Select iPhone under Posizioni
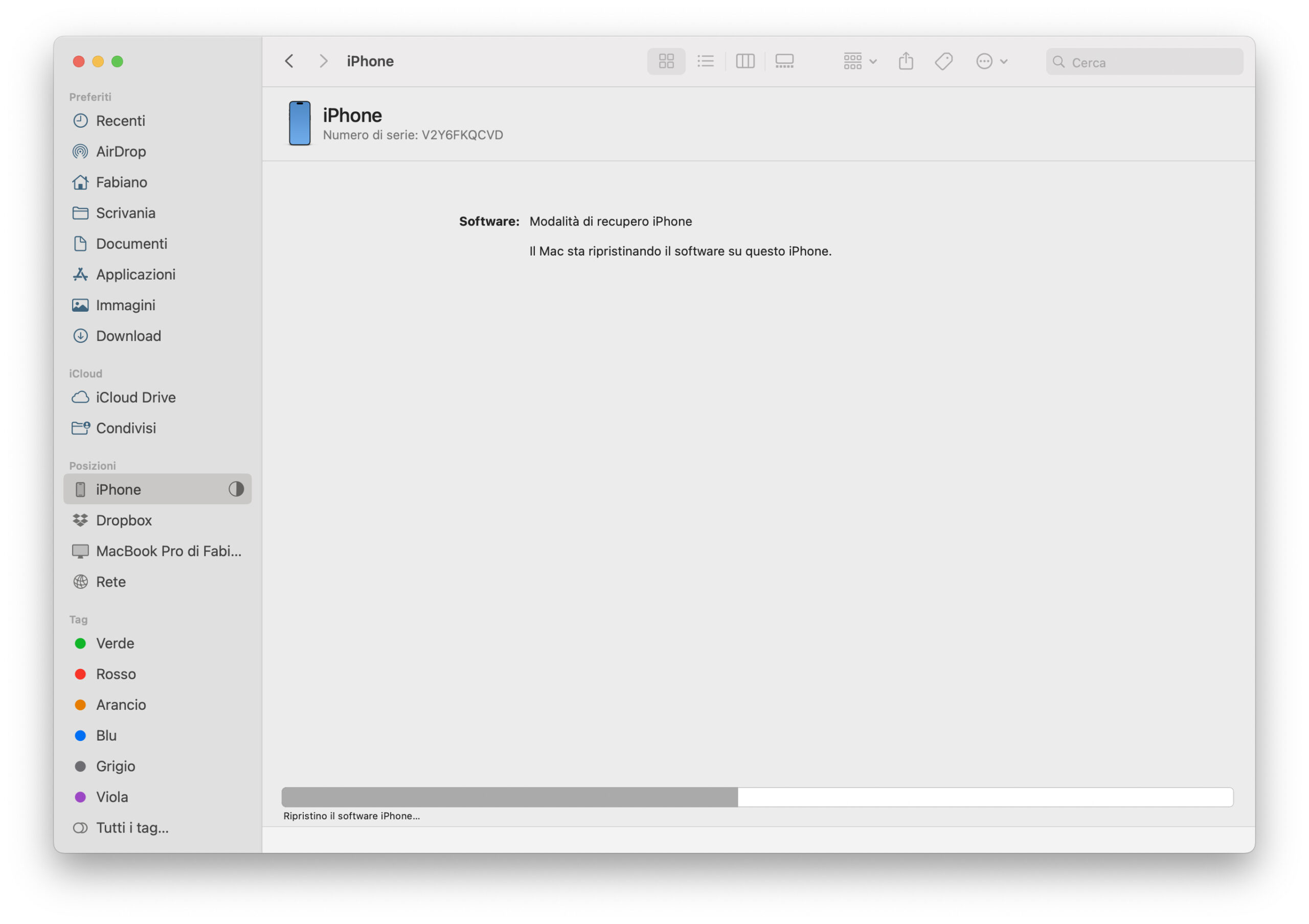This screenshot has width=1309, height=924. [157, 490]
